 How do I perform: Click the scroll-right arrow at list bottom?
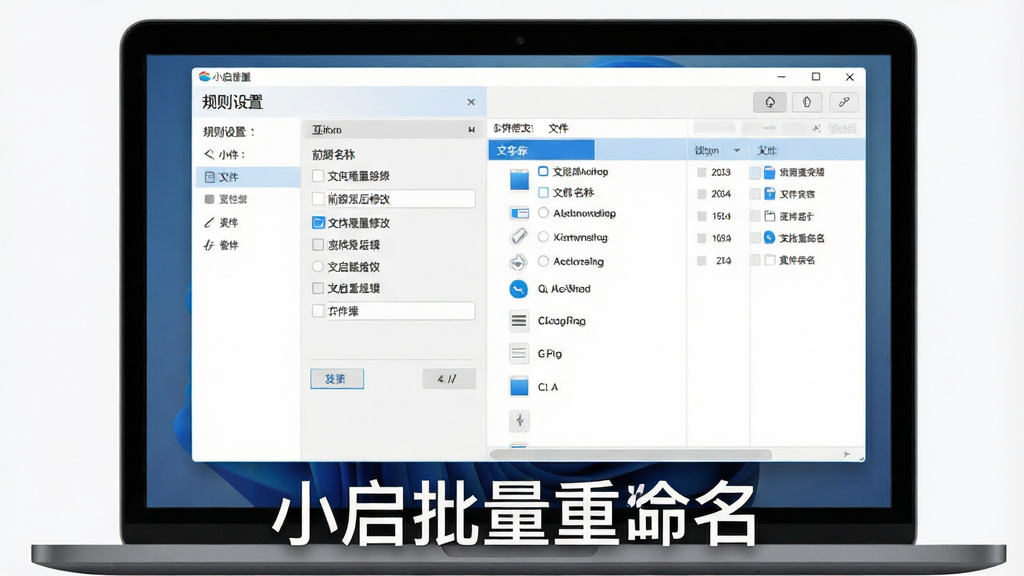[x=847, y=454]
